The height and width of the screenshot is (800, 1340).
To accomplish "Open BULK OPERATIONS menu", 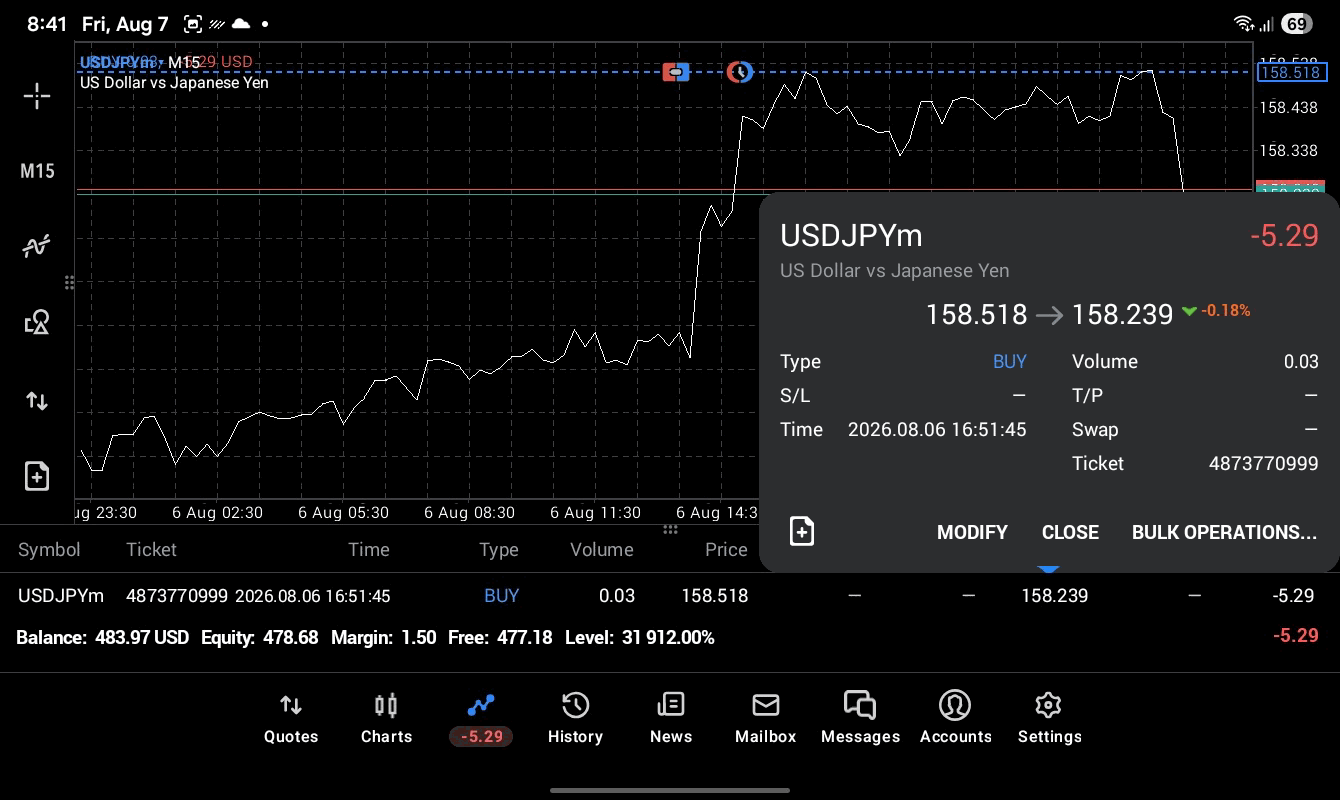I will (1224, 532).
